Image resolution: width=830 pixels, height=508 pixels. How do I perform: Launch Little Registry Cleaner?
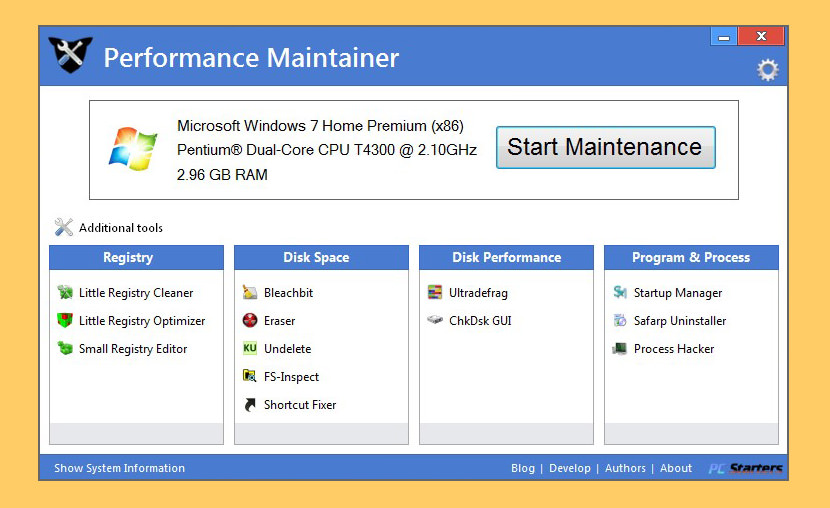click(136, 293)
